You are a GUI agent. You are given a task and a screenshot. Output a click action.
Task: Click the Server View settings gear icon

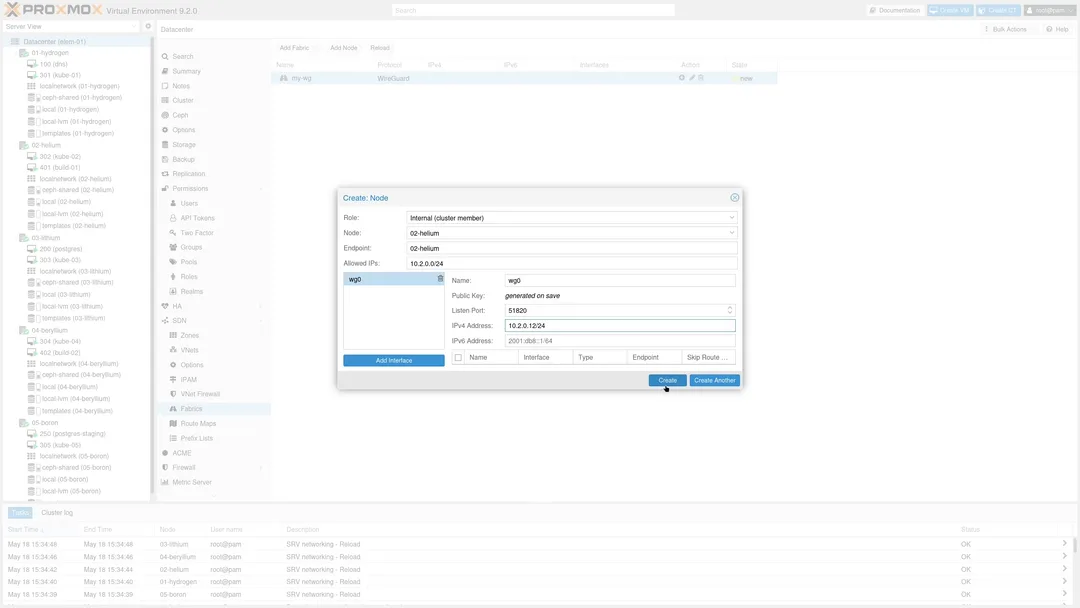click(148, 26)
